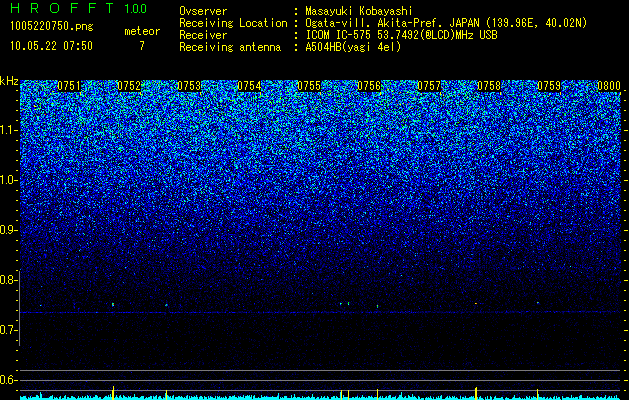Viewport: 629px width, 400px height.
Task: Click the yellow meteor echo spike below 0752
Action: click(113, 393)
